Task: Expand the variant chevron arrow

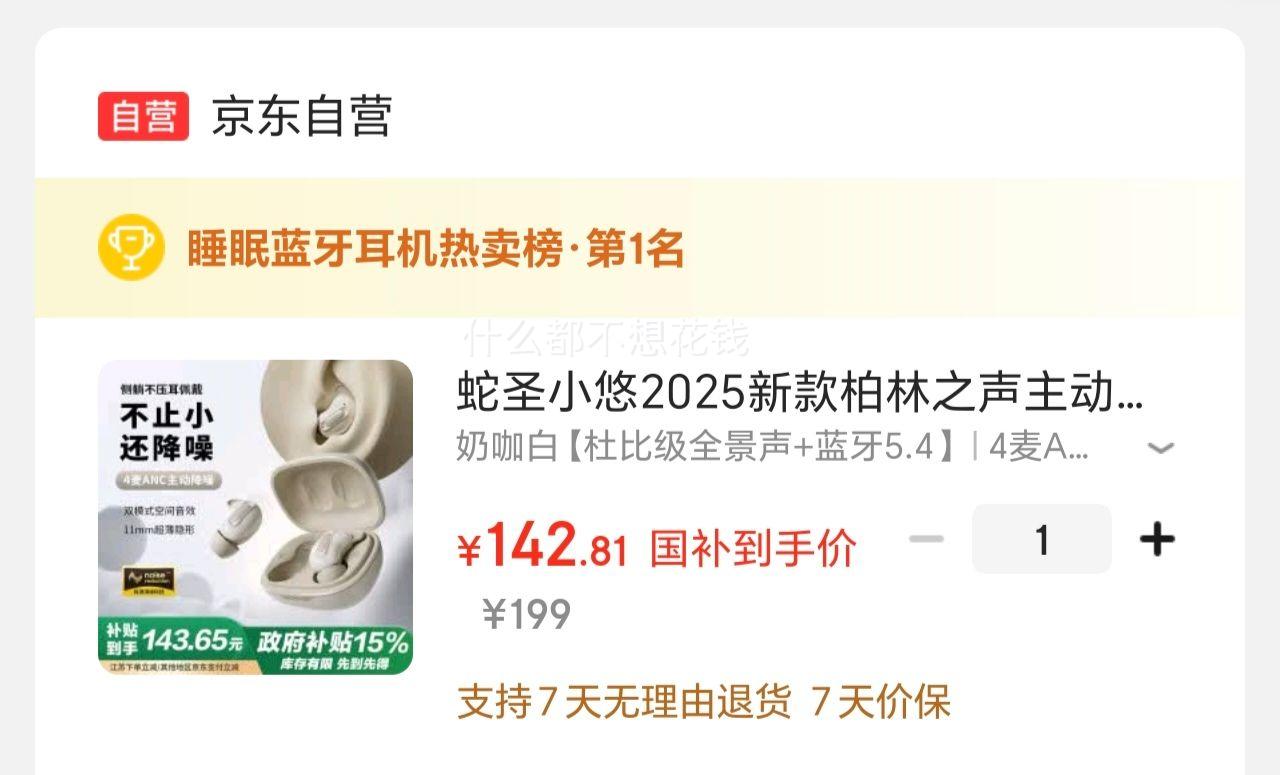Action: click(x=1160, y=448)
